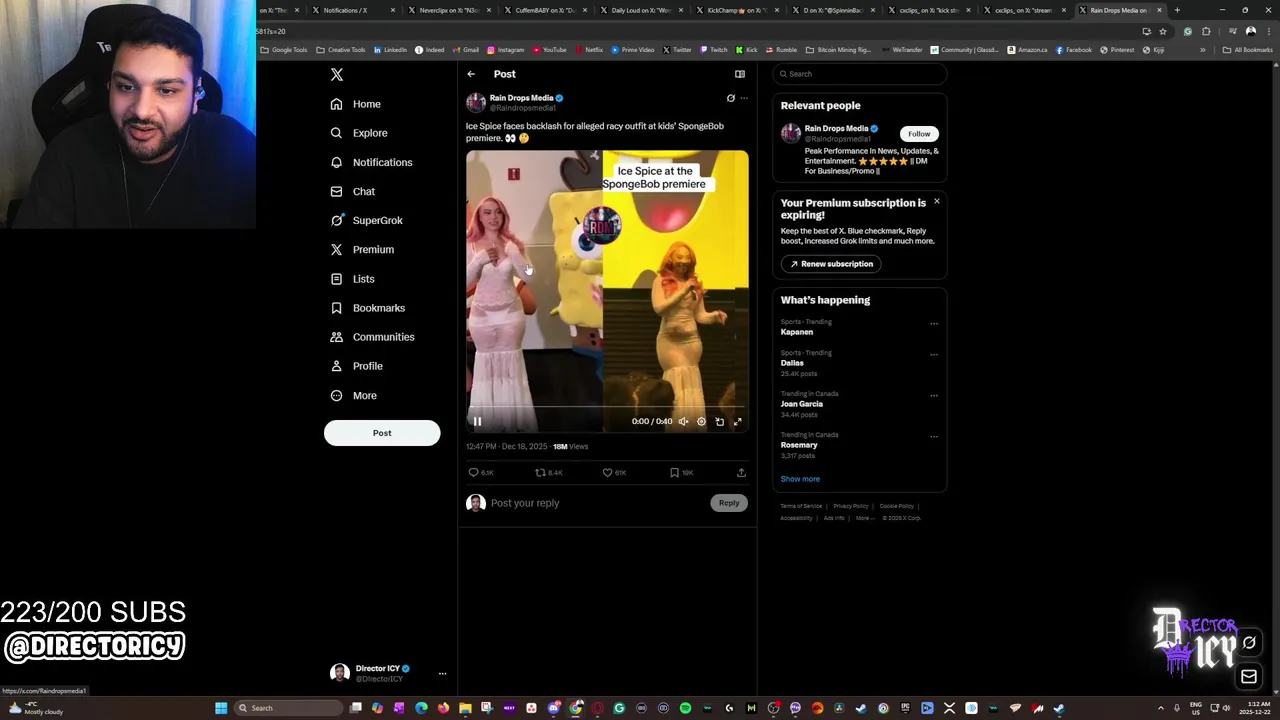
Task: Enter video fullscreen mode
Action: tap(738, 421)
